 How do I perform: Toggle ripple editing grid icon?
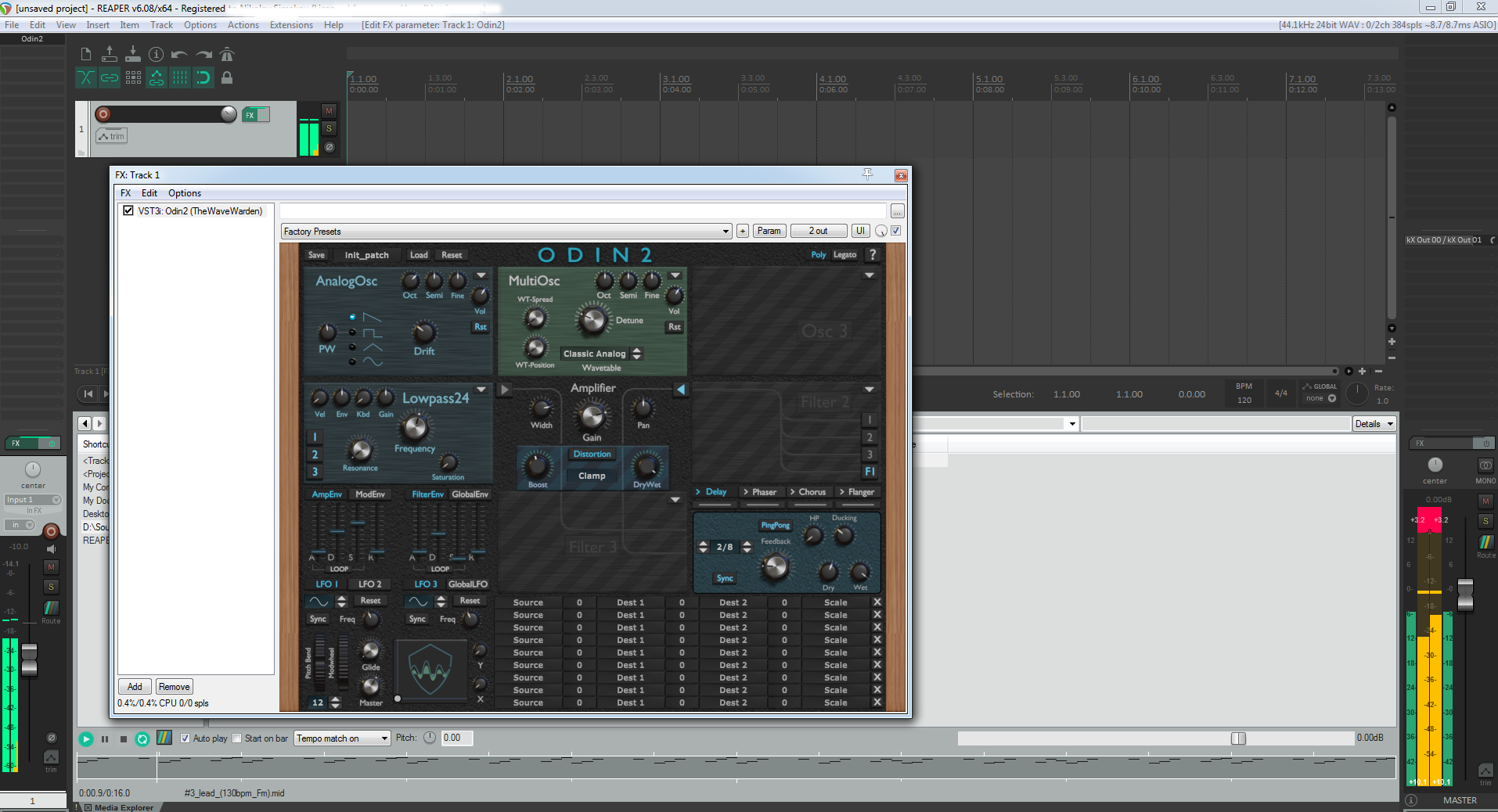pos(133,77)
